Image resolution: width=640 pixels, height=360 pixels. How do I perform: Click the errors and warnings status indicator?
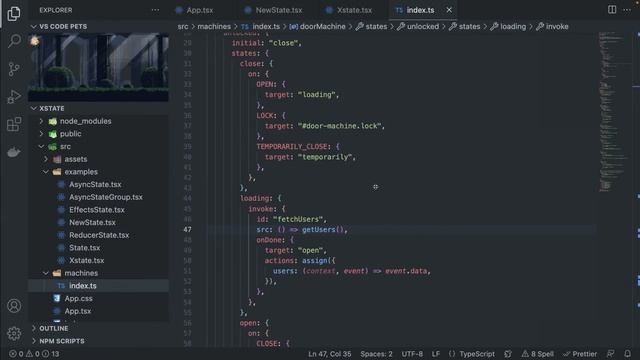click(x=34, y=354)
